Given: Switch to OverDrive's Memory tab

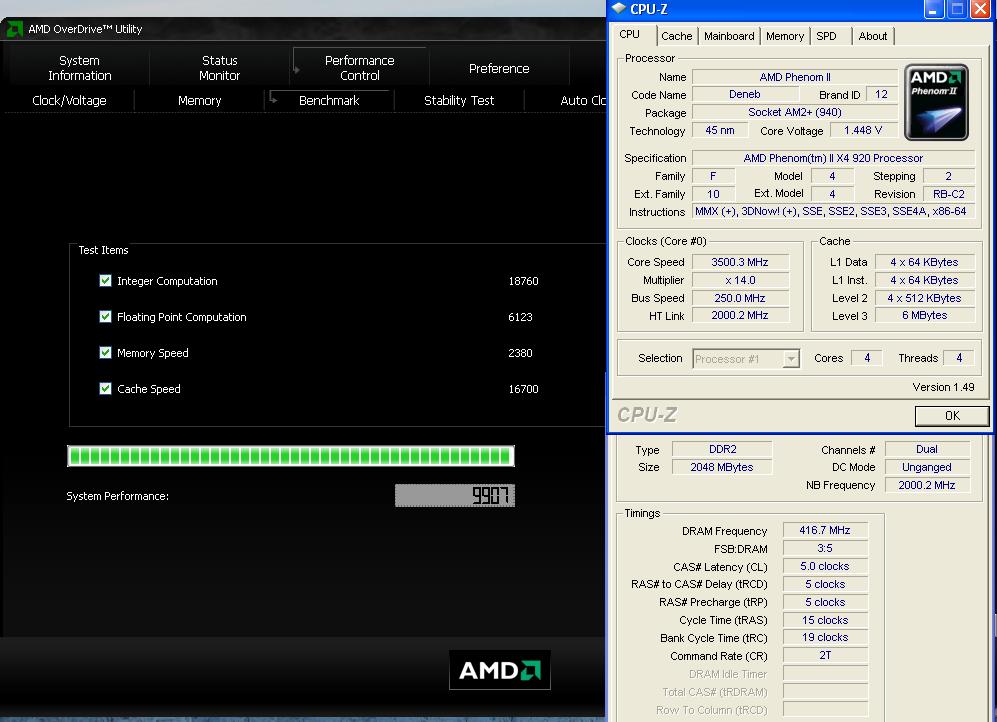Looking at the screenshot, I should [x=200, y=100].
